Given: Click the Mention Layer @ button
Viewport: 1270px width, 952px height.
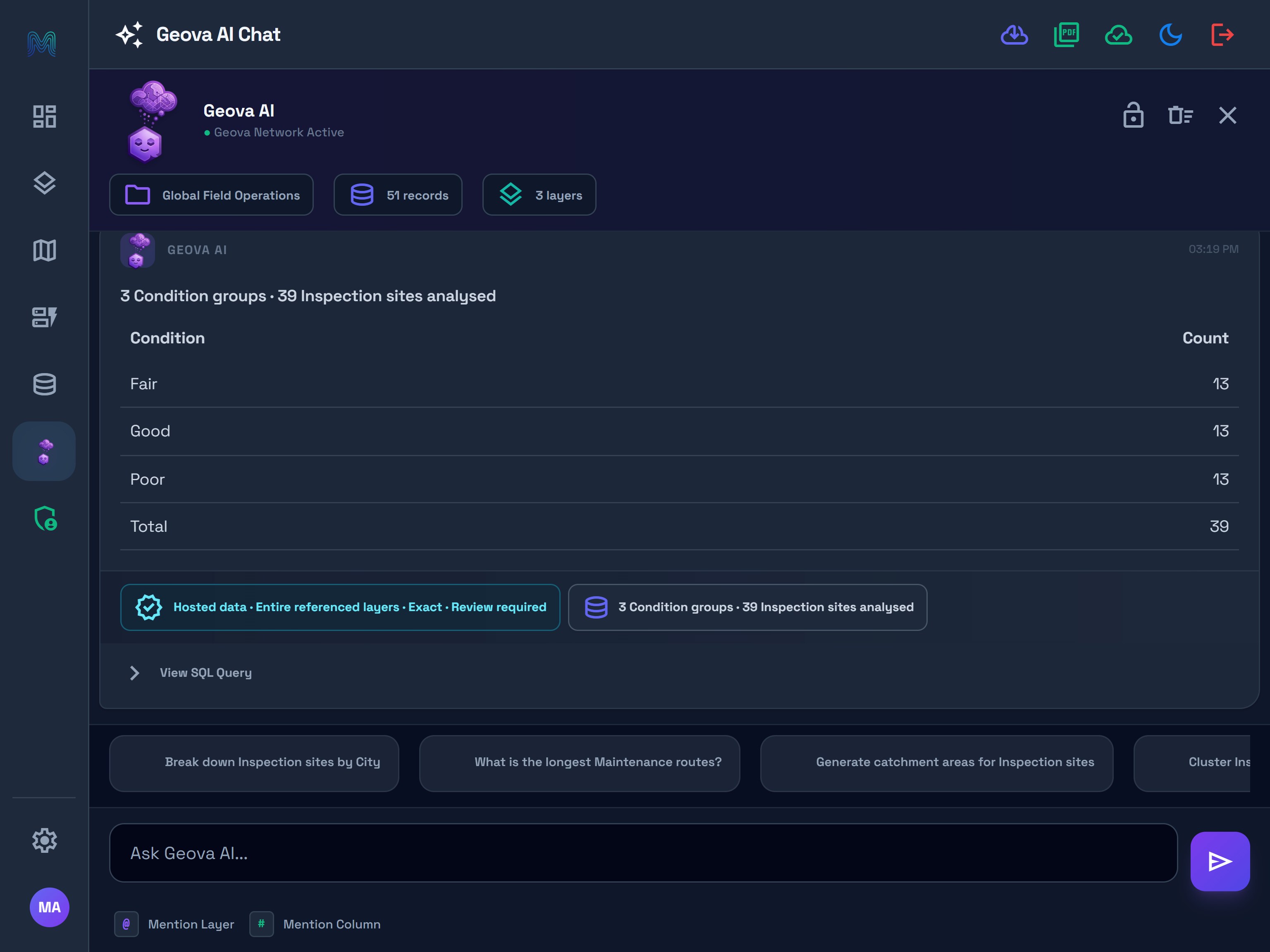Looking at the screenshot, I should (x=174, y=924).
